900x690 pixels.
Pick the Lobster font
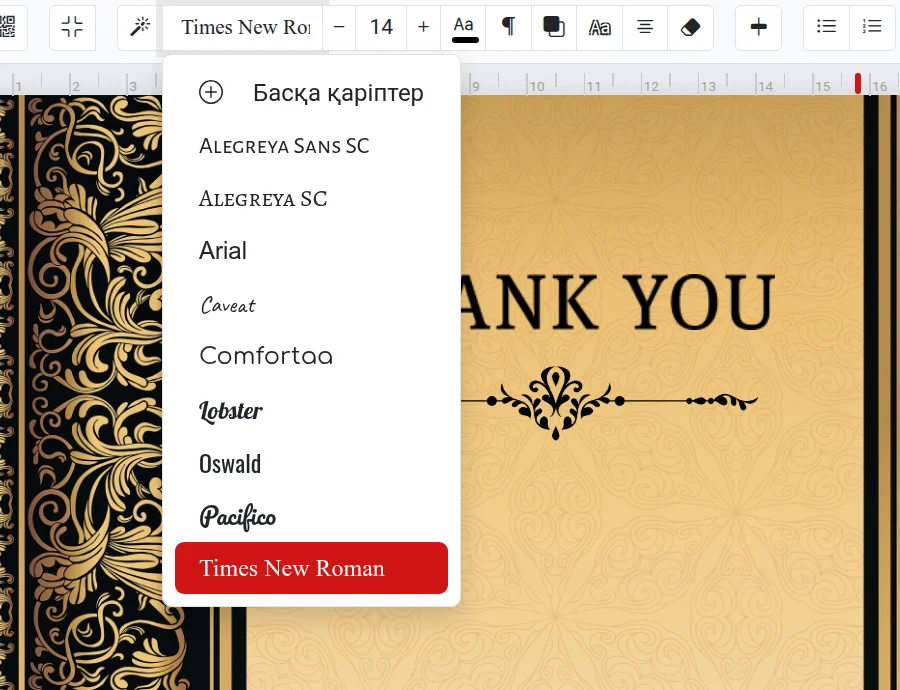coord(312,410)
